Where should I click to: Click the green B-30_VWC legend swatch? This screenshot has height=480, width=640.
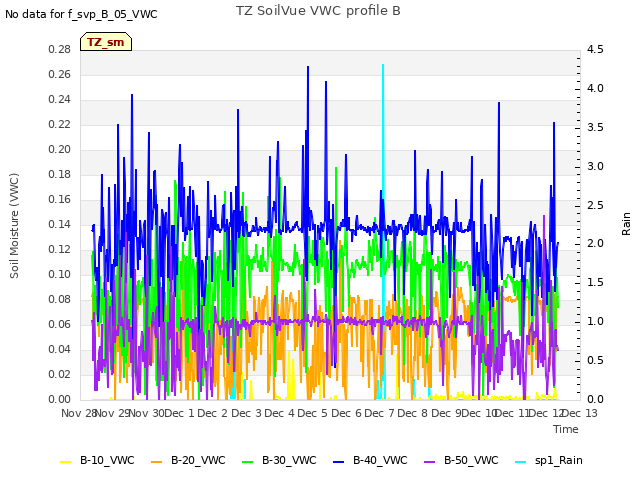(x=248, y=462)
